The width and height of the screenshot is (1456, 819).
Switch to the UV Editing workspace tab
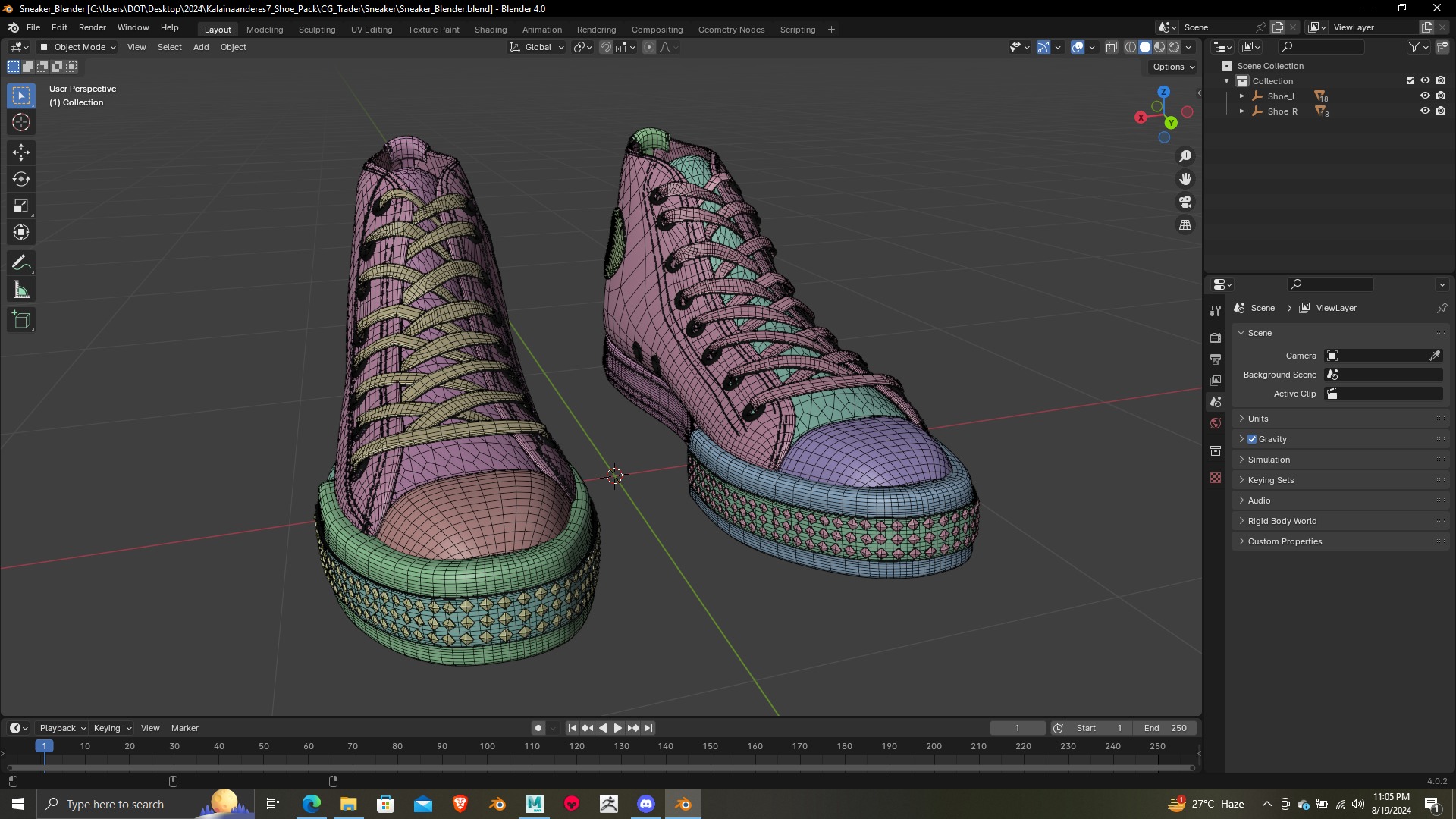[372, 30]
